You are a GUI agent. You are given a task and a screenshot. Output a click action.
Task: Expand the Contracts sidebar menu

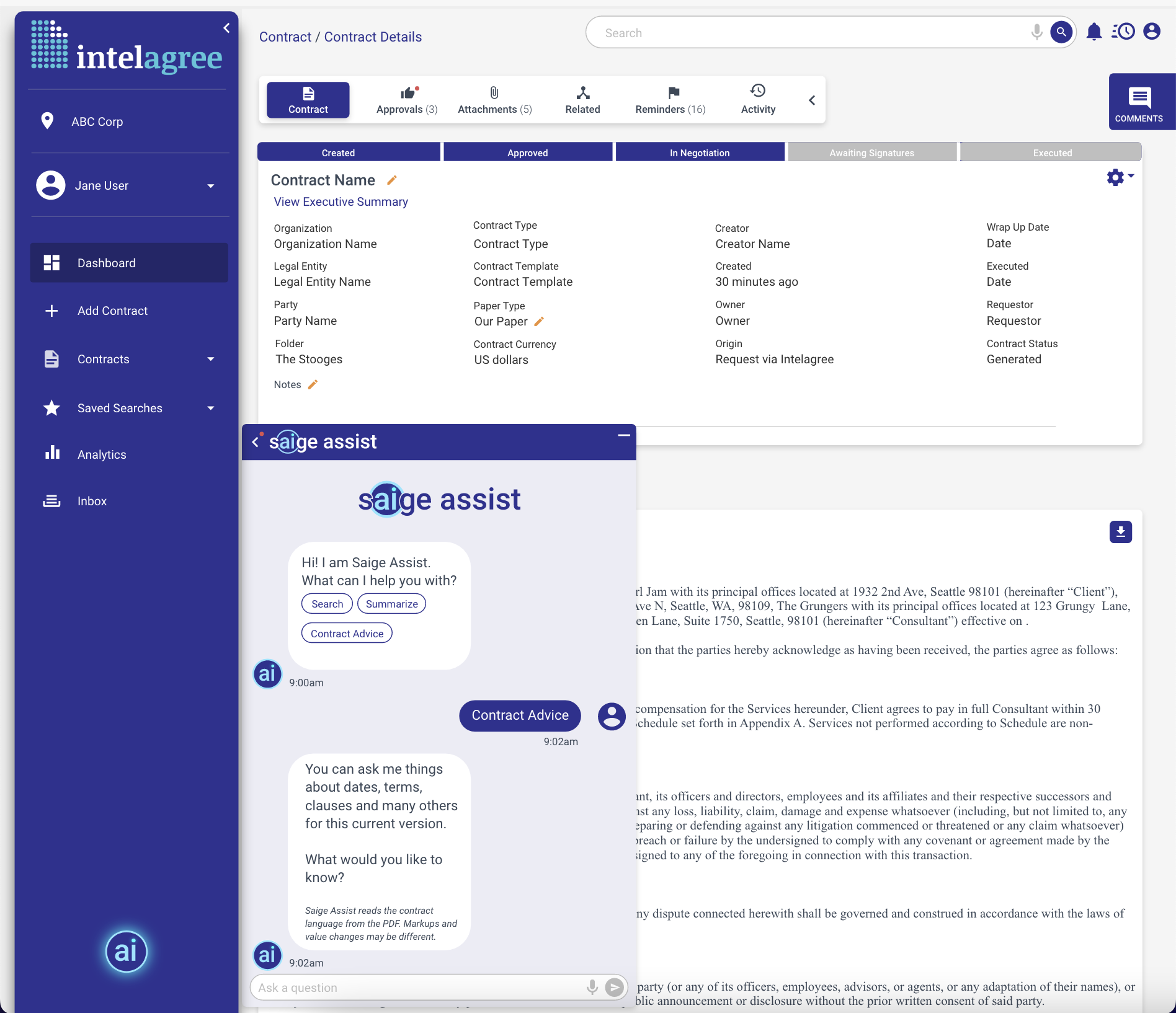tap(211, 359)
